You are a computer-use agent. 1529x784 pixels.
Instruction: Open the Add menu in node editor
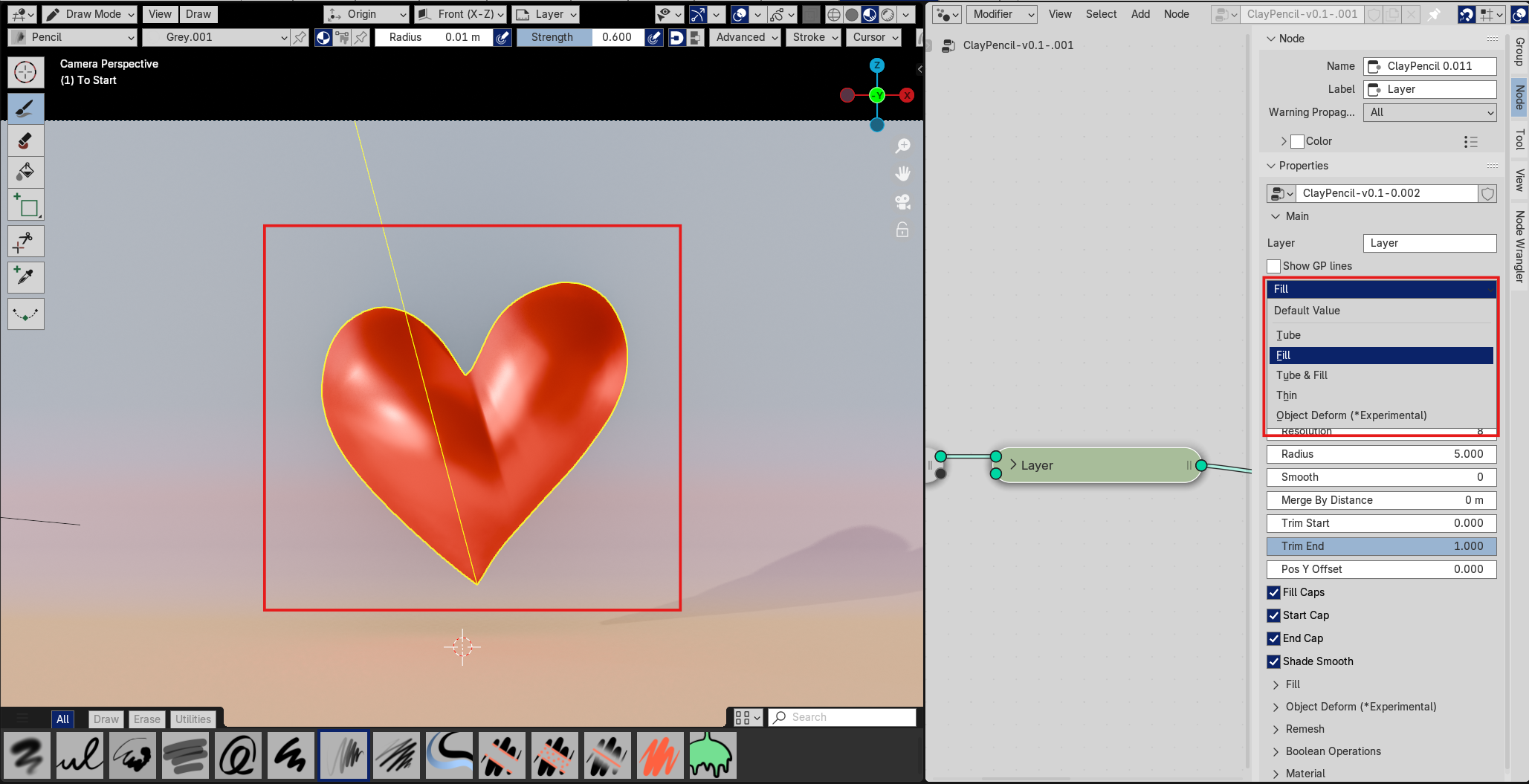click(x=1140, y=14)
